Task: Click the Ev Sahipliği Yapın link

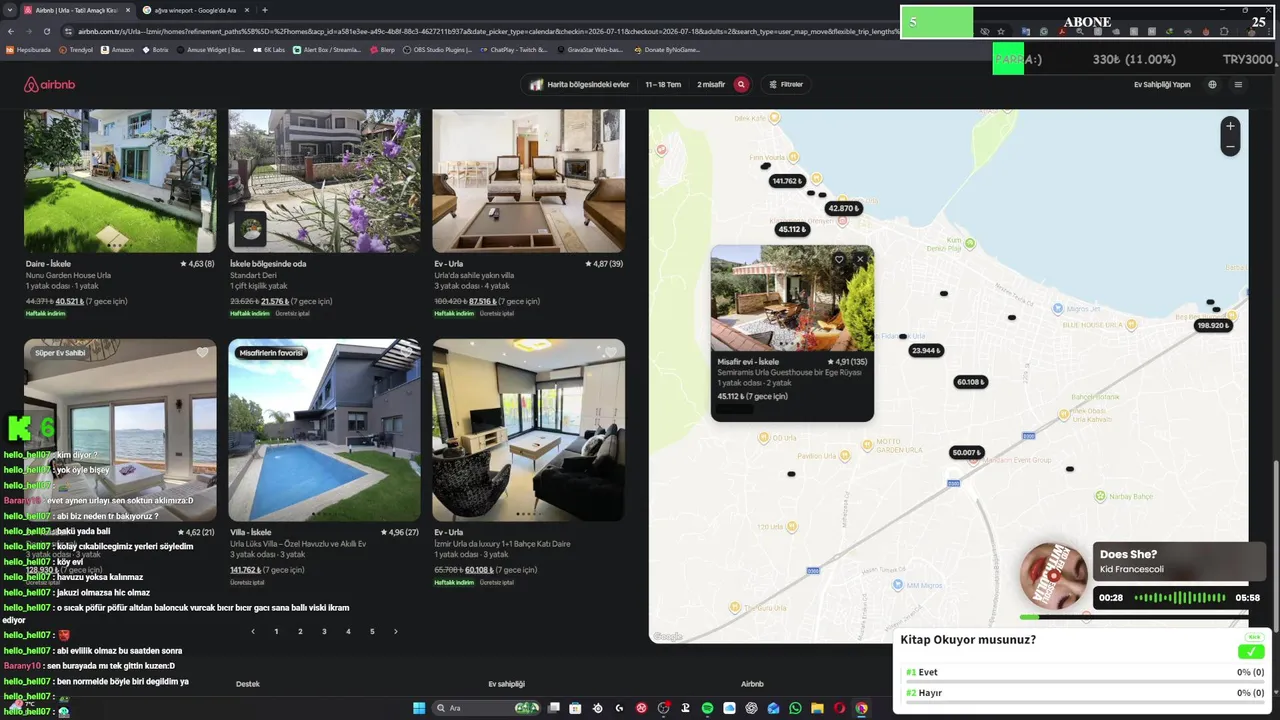Action: [1162, 85]
